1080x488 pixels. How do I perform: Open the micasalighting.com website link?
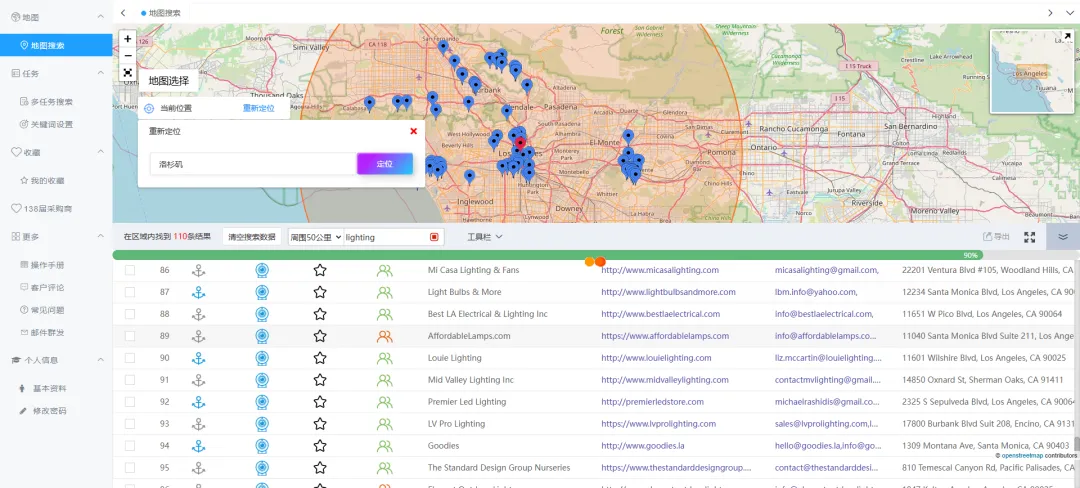point(660,270)
